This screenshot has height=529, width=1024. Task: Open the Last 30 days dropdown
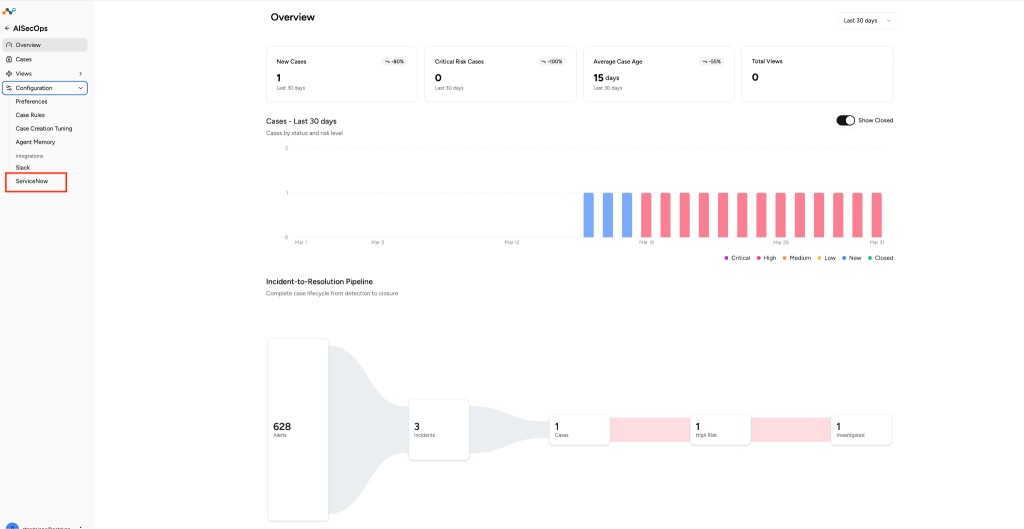pos(868,21)
